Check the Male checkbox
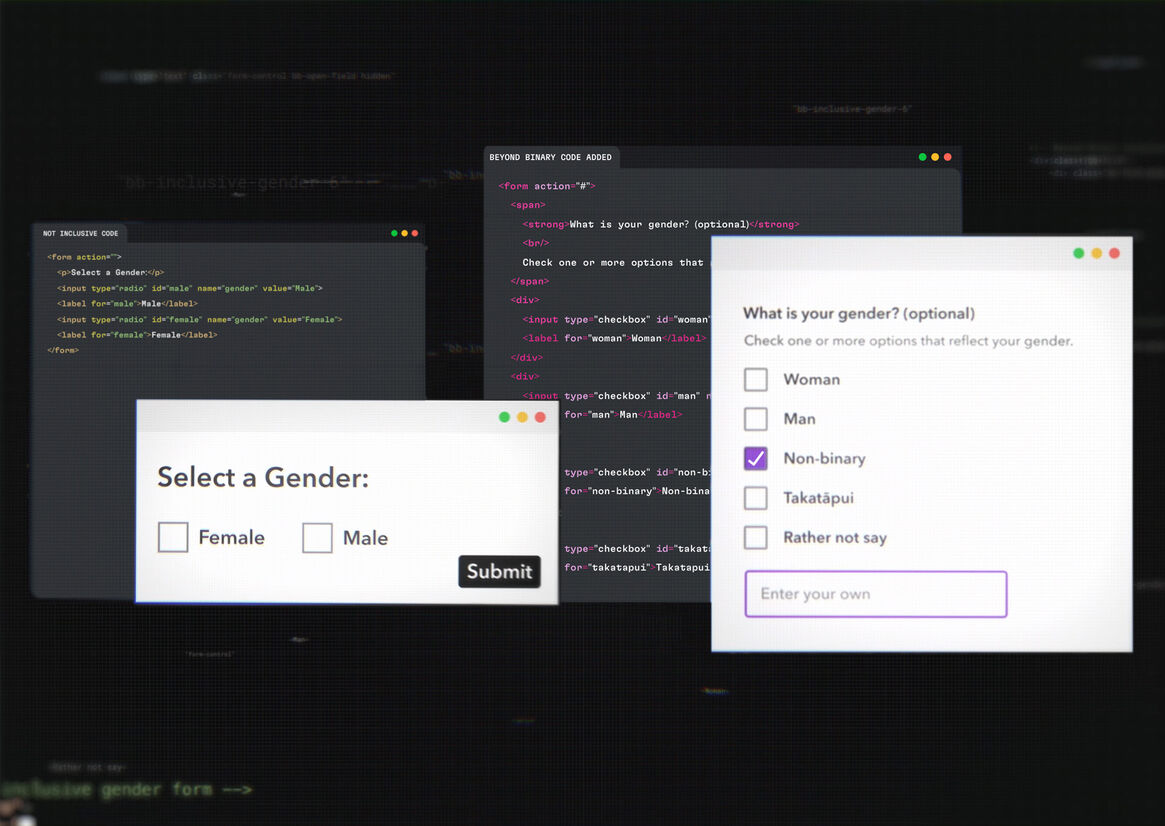 (x=317, y=537)
